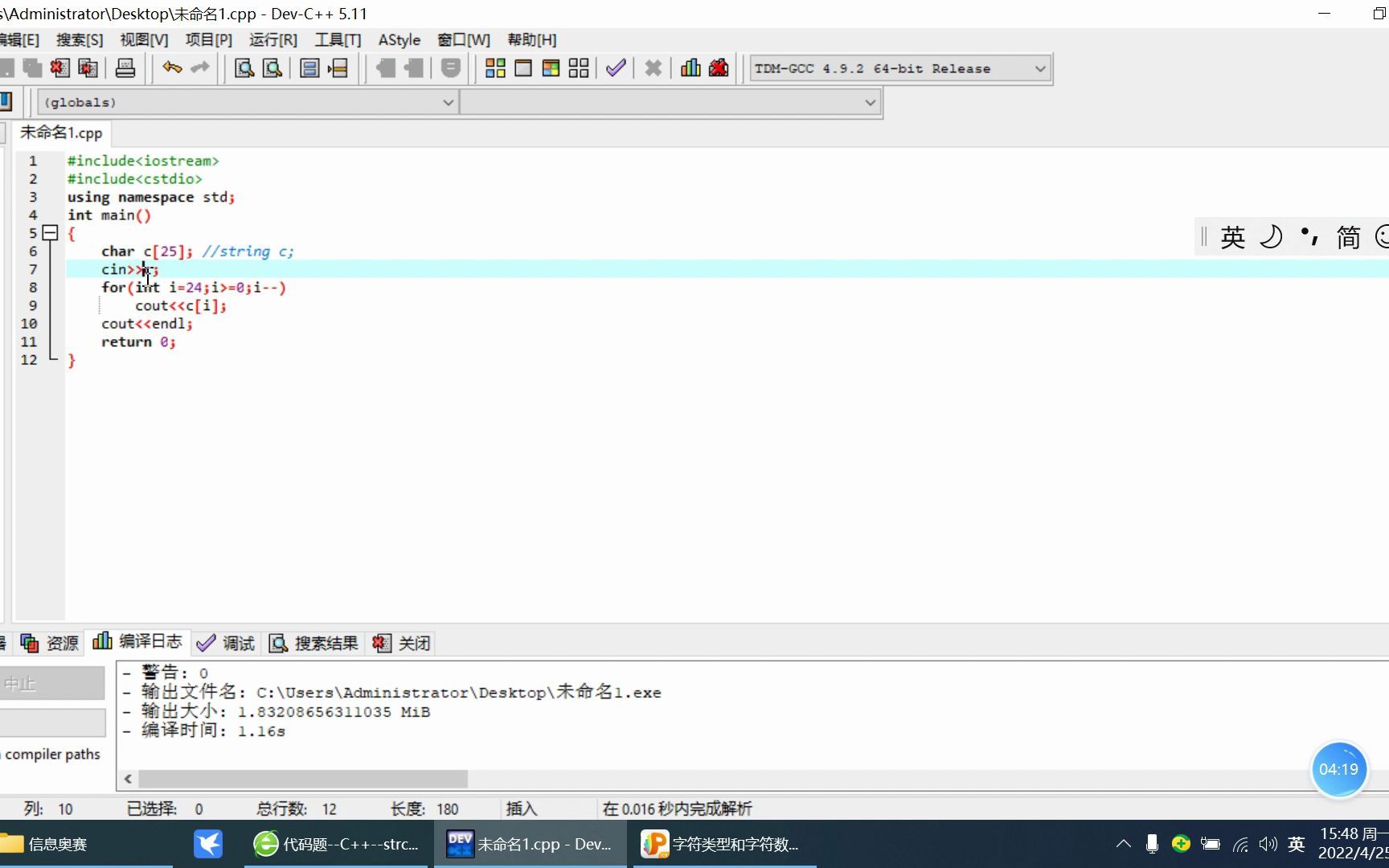
Task: Toggle the moon icon in language bar
Action: (1270, 237)
